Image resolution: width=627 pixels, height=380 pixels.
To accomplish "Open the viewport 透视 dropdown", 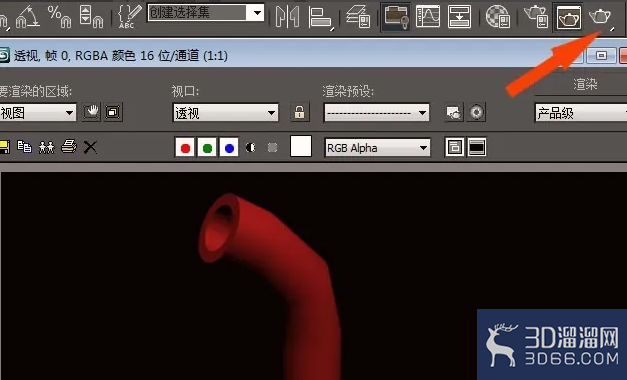I will (x=226, y=113).
